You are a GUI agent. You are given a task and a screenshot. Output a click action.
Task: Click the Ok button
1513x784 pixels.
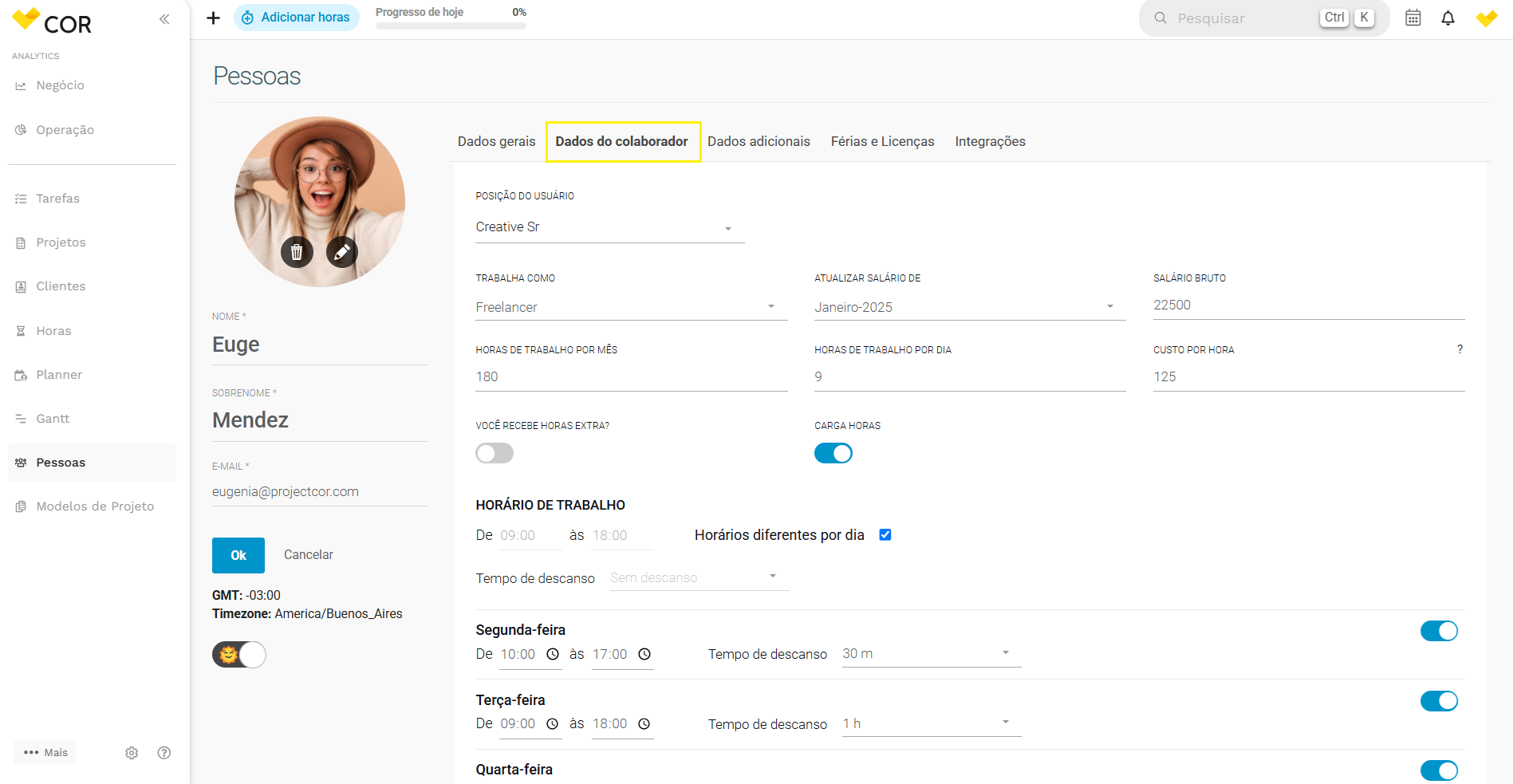(x=238, y=555)
